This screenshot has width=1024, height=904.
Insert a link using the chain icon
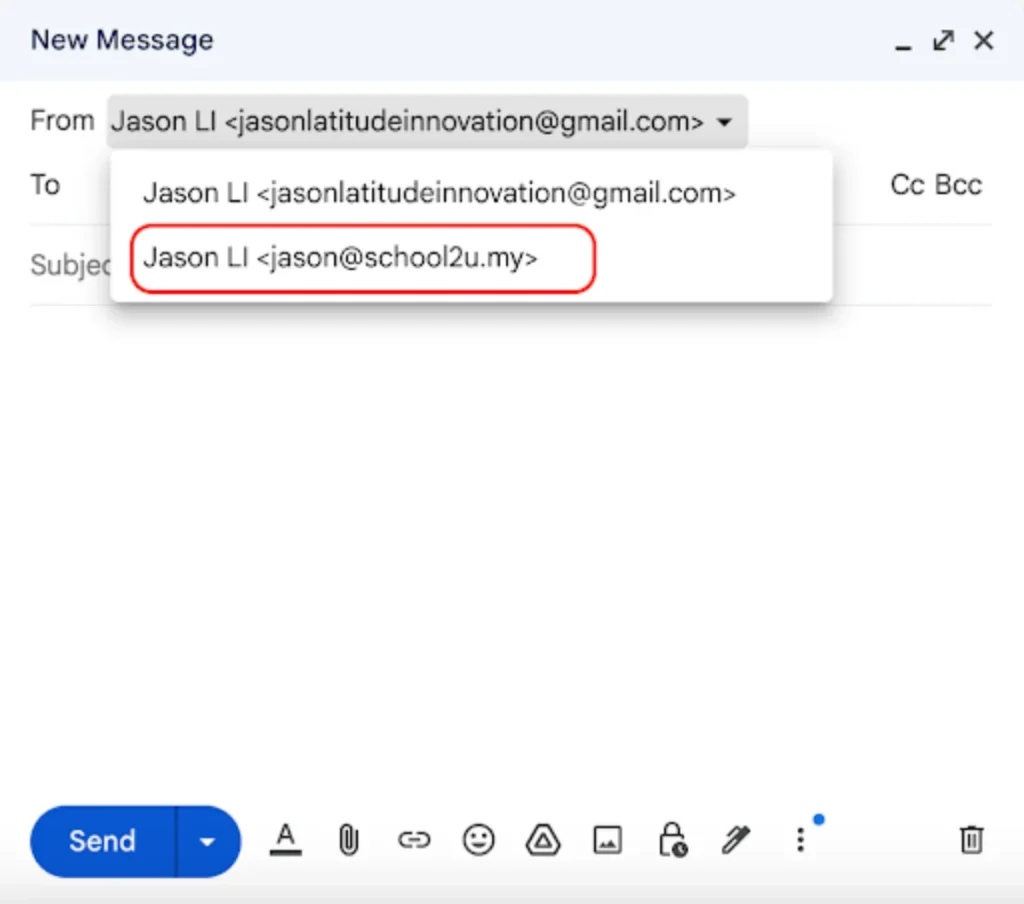(413, 840)
